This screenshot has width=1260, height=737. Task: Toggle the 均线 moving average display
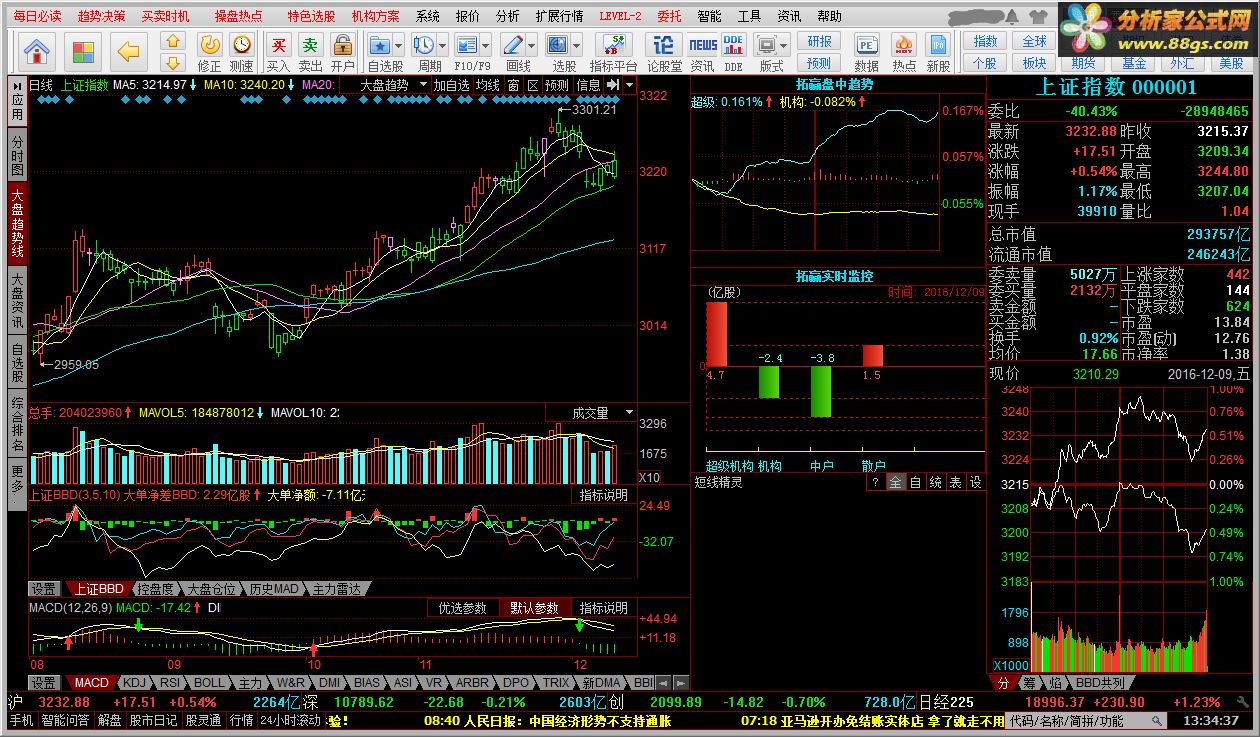click(x=487, y=85)
